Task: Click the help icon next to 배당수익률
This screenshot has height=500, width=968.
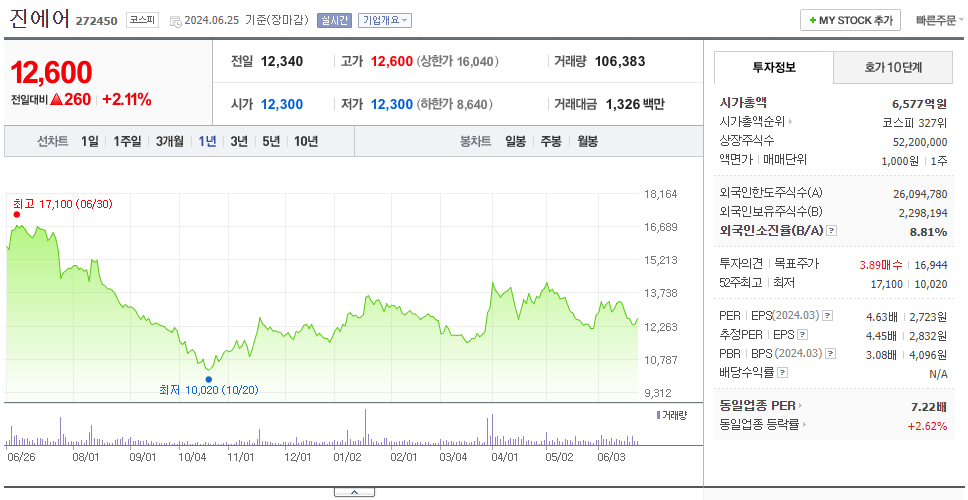Action: point(782,373)
